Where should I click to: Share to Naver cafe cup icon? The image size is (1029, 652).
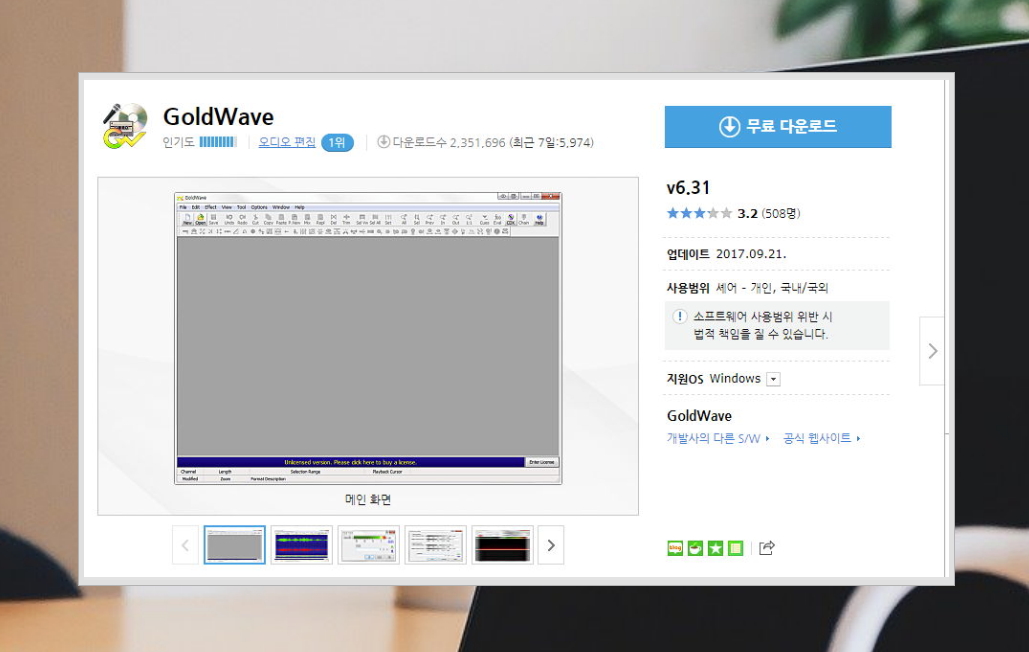695,548
